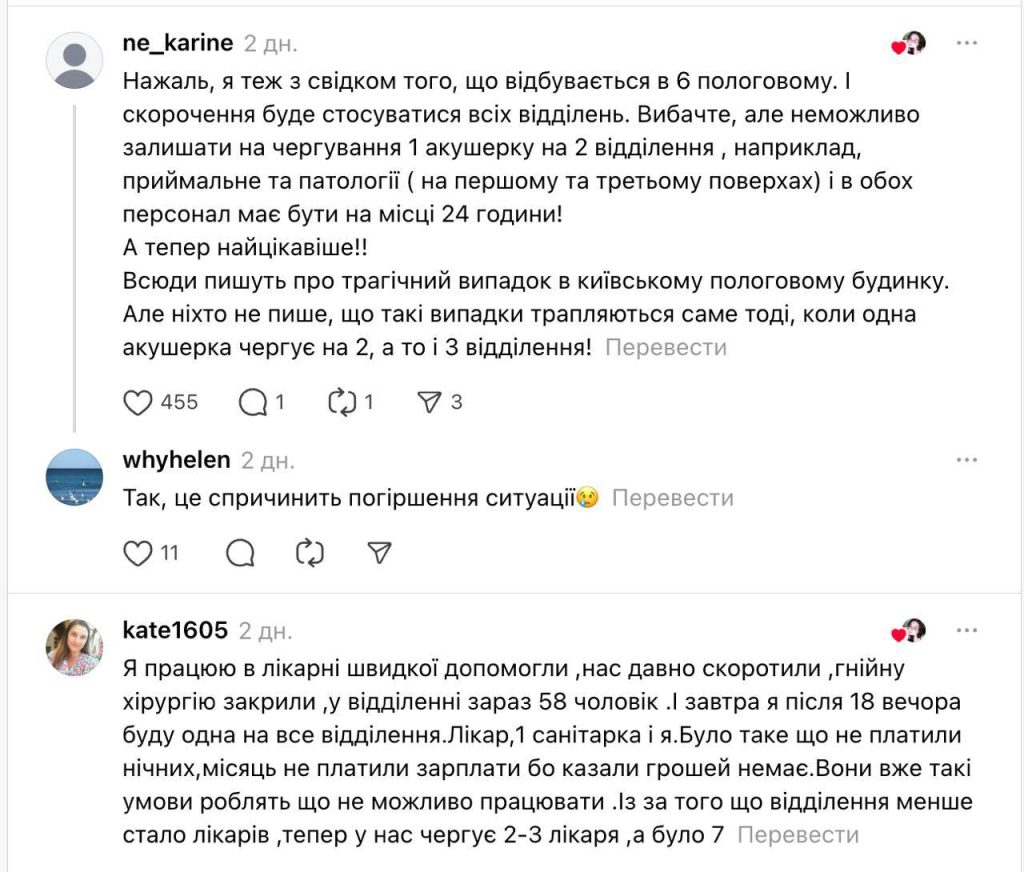Like the ne_karine post
Image resolution: width=1024 pixels, height=872 pixels.
[x=137, y=402]
